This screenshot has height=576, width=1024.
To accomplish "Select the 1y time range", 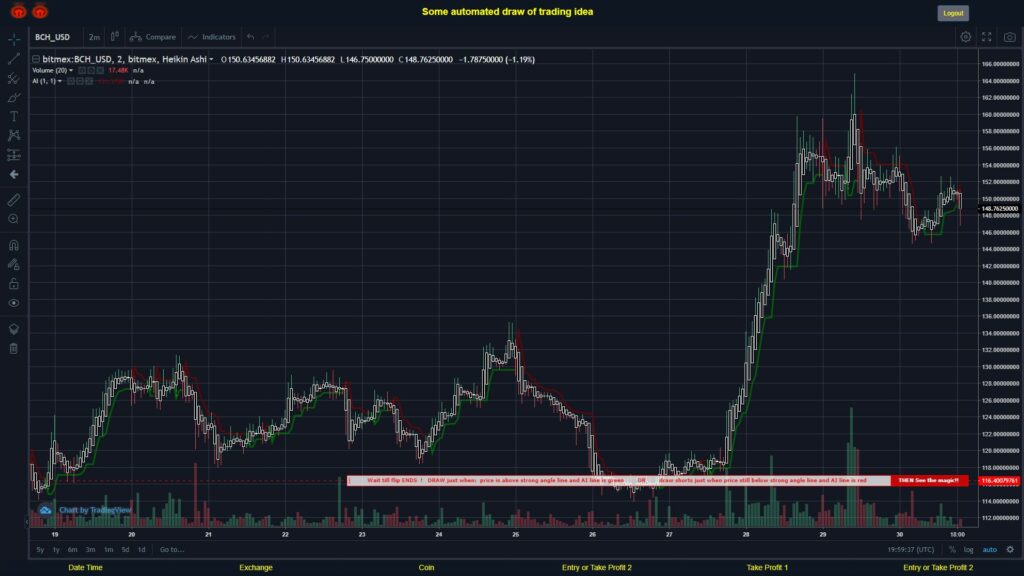I will (x=56, y=550).
